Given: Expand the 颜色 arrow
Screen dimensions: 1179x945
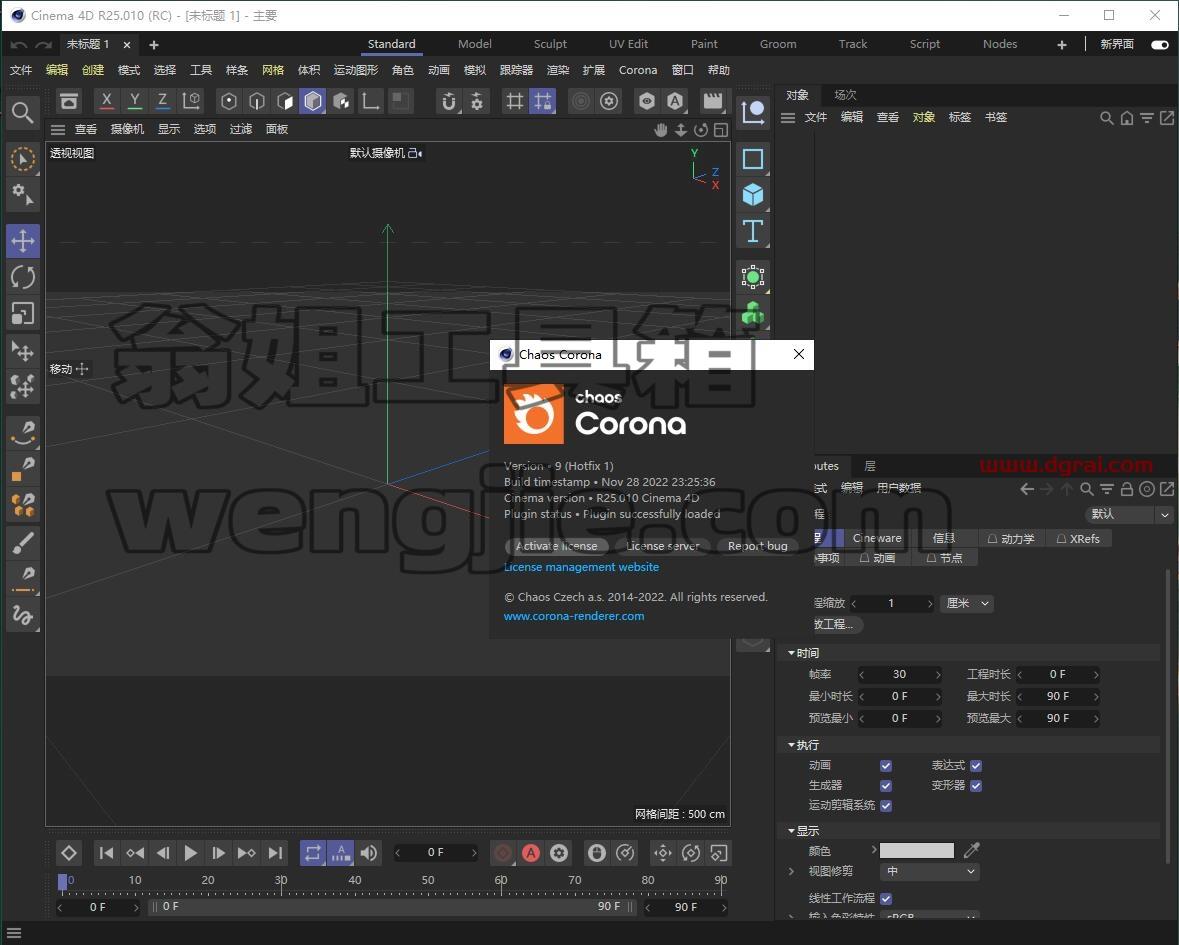Looking at the screenshot, I should [x=874, y=850].
